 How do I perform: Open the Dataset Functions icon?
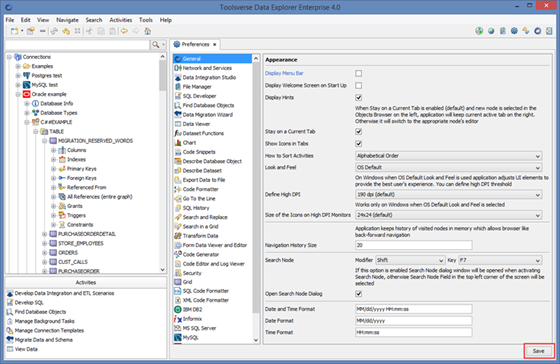pyautogui.click(x=178, y=133)
